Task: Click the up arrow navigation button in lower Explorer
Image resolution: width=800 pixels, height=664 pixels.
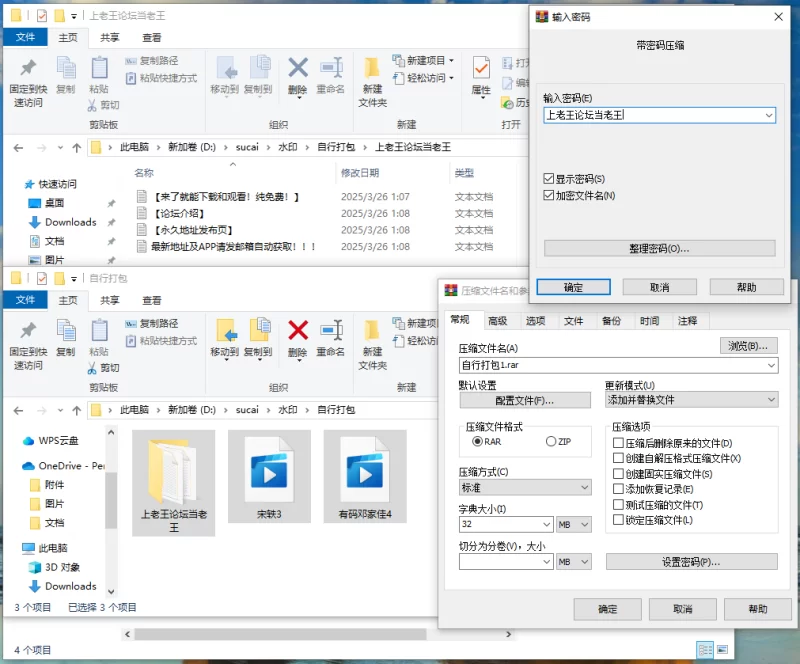Action: pyautogui.click(x=76, y=410)
